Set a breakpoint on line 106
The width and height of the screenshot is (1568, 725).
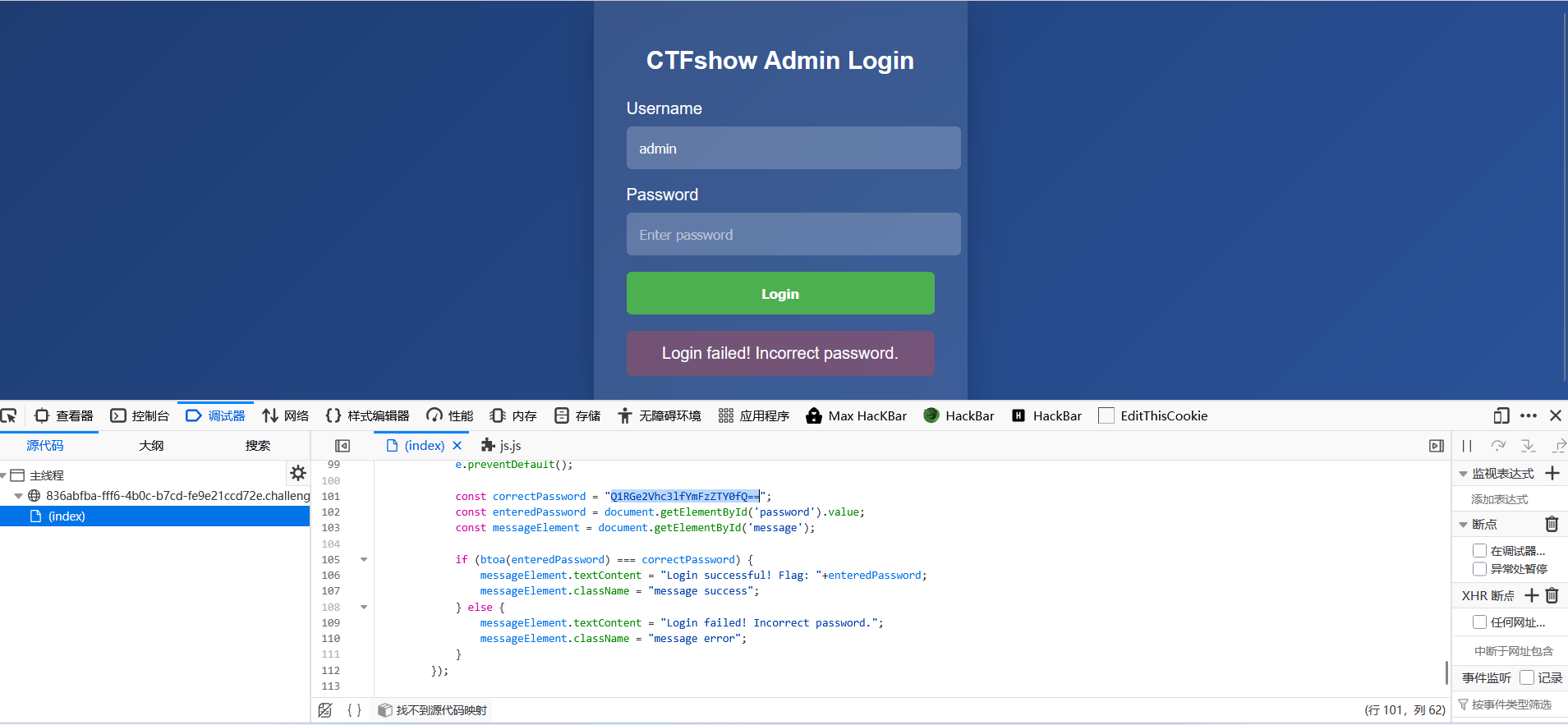click(331, 576)
